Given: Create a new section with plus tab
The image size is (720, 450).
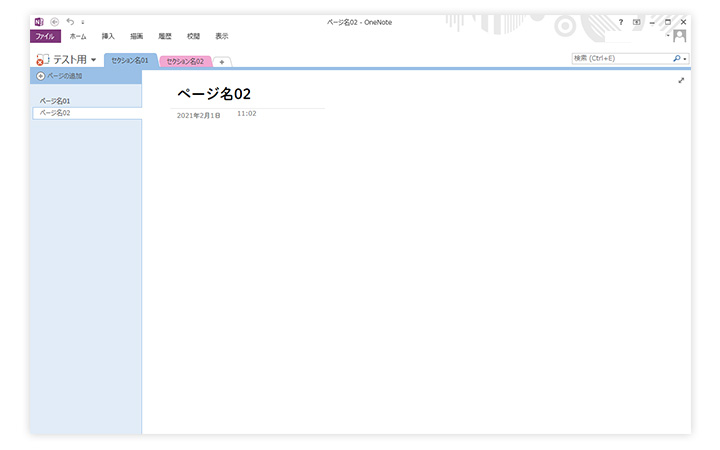Looking at the screenshot, I should 222,62.
